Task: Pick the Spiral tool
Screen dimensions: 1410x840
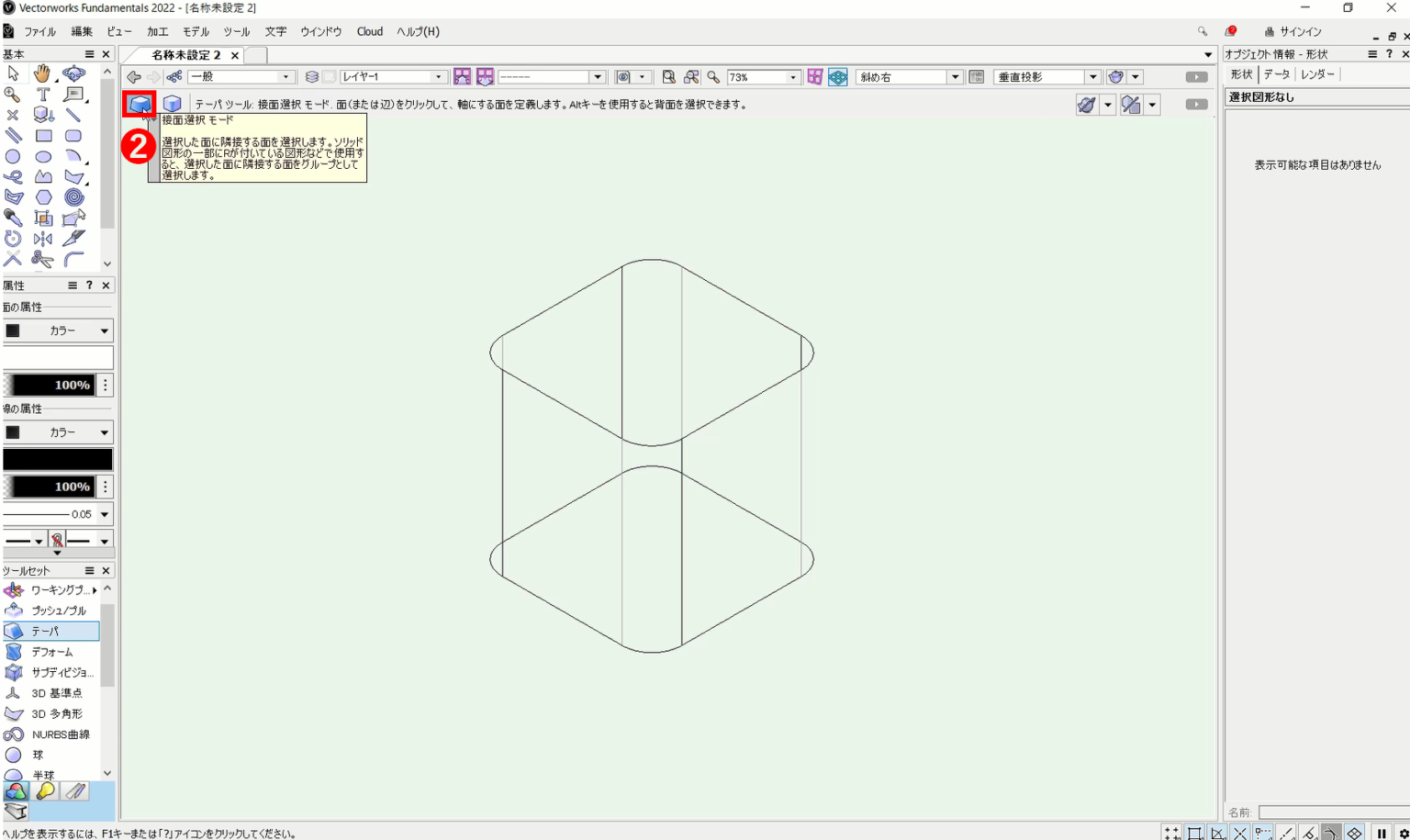Action: coord(73,197)
